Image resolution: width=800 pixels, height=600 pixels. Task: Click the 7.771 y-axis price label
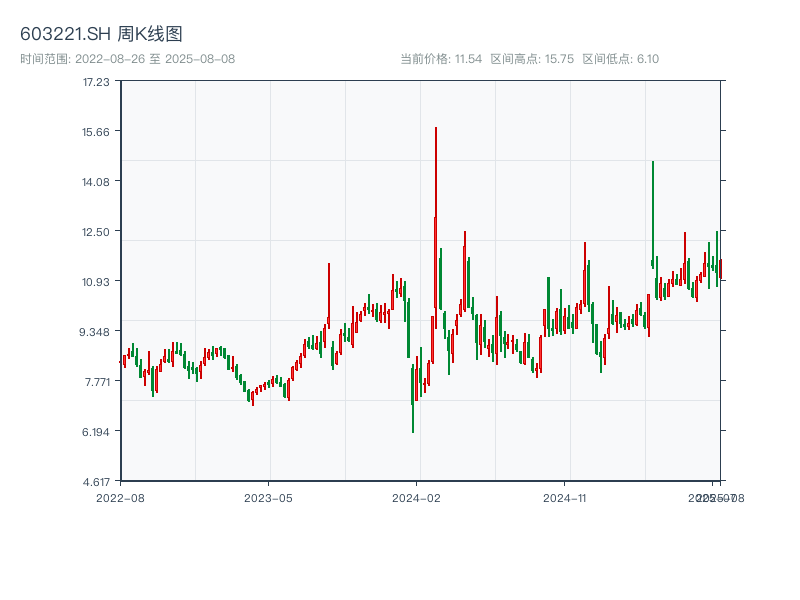click(x=96, y=381)
